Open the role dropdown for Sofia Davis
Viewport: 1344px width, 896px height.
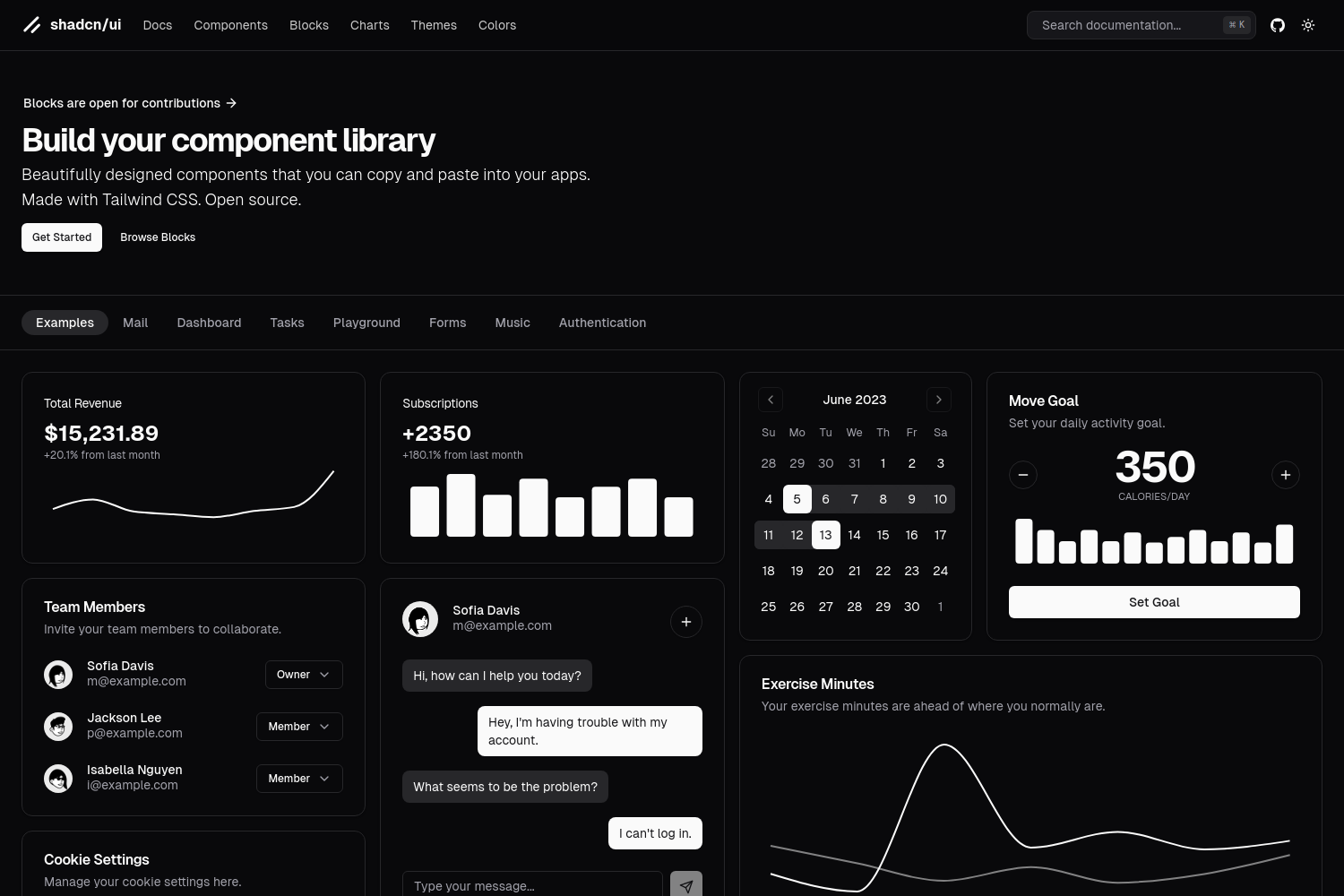[304, 674]
